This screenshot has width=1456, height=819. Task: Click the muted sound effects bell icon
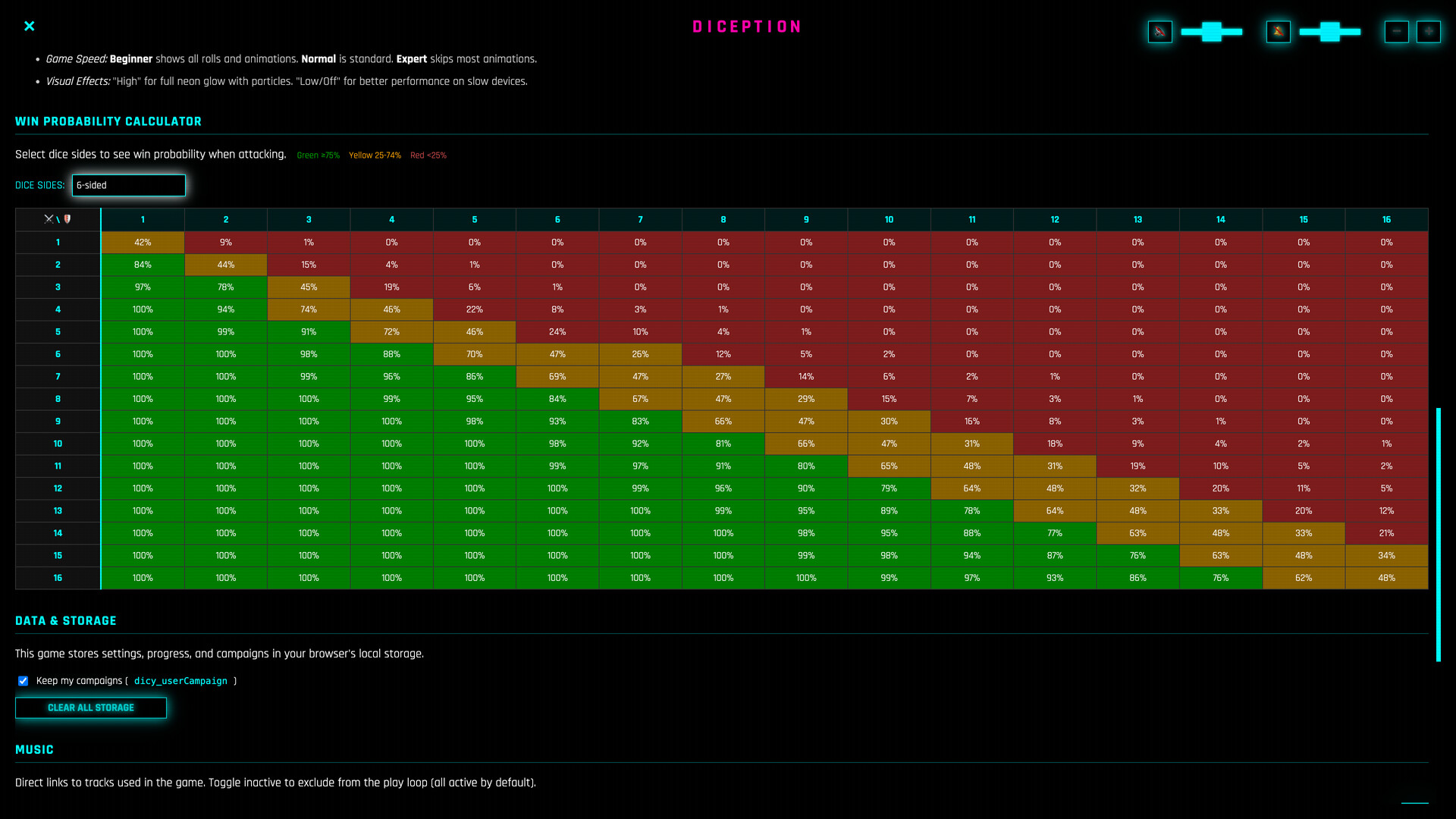1279,32
